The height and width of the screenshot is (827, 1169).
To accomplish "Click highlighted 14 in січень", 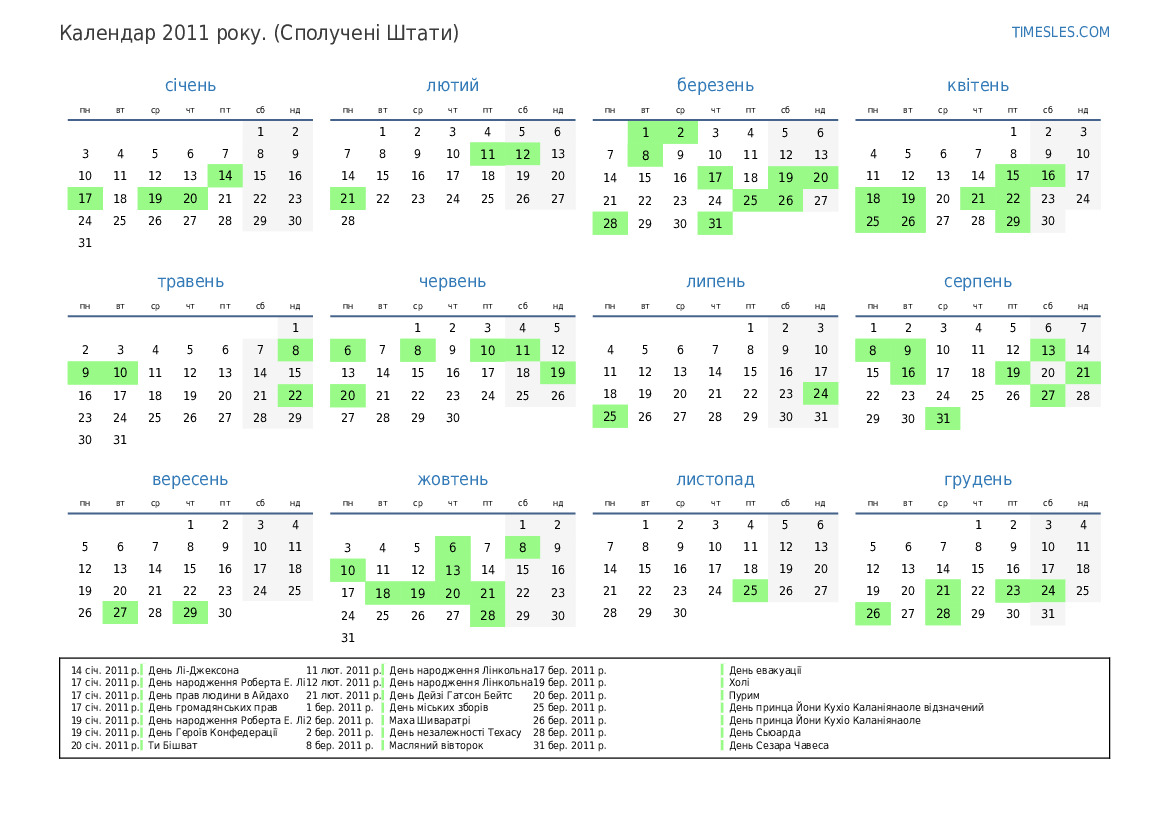I will pyautogui.click(x=225, y=176).
